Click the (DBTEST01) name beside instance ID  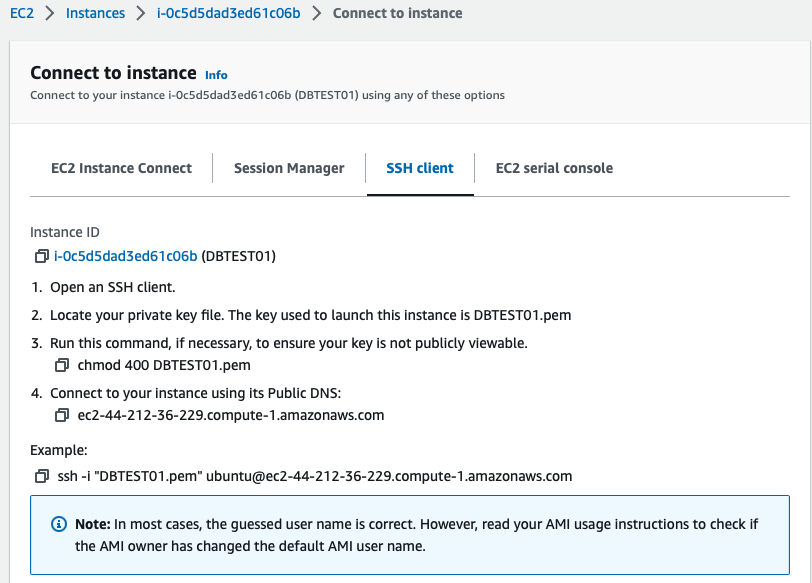tap(238, 256)
